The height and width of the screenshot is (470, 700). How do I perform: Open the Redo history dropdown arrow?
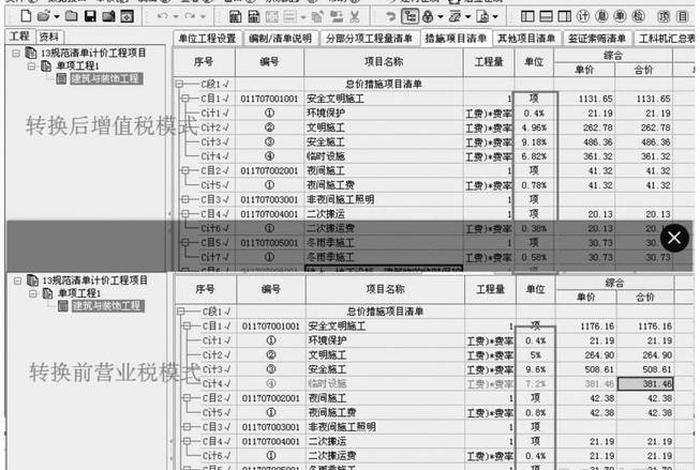[x=203, y=17]
